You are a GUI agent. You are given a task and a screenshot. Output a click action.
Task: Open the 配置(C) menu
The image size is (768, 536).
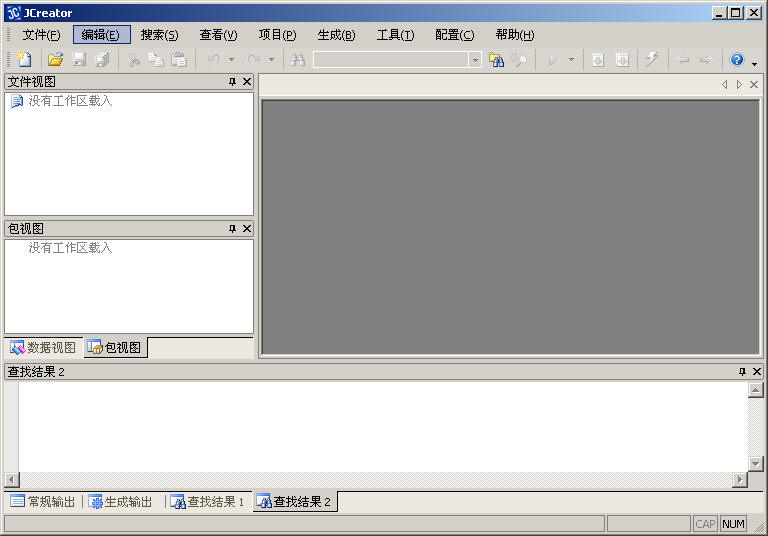(x=455, y=35)
